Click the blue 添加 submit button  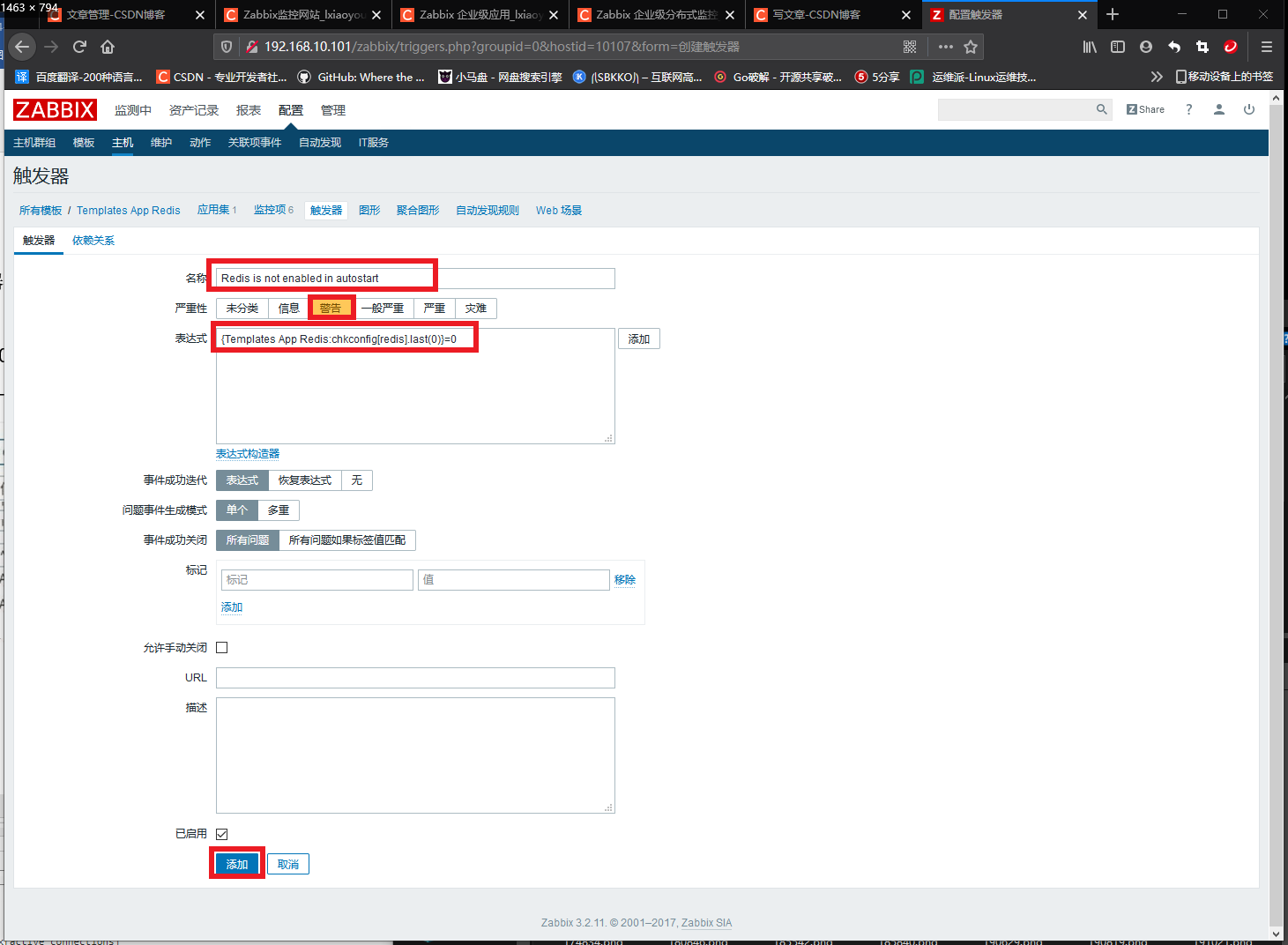point(237,865)
